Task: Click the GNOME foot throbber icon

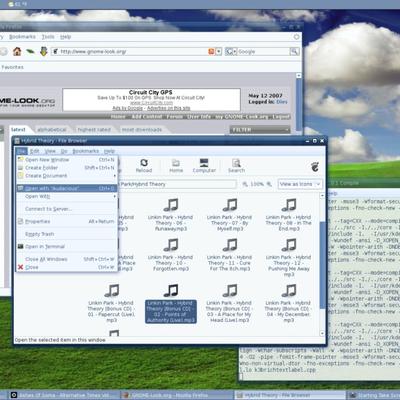Action: tap(315, 166)
